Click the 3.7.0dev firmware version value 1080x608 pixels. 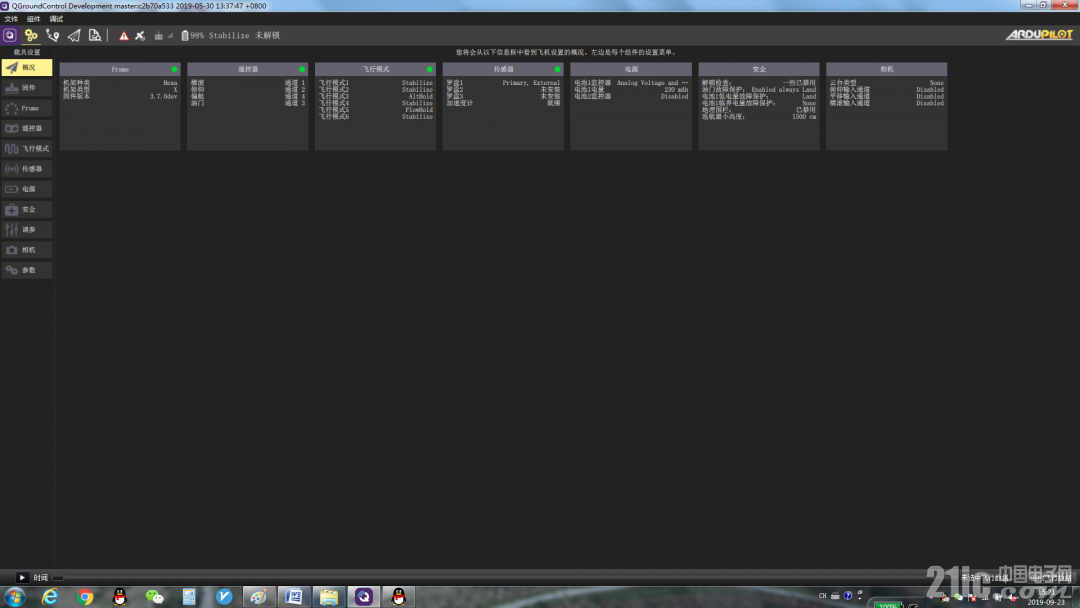(x=163, y=96)
